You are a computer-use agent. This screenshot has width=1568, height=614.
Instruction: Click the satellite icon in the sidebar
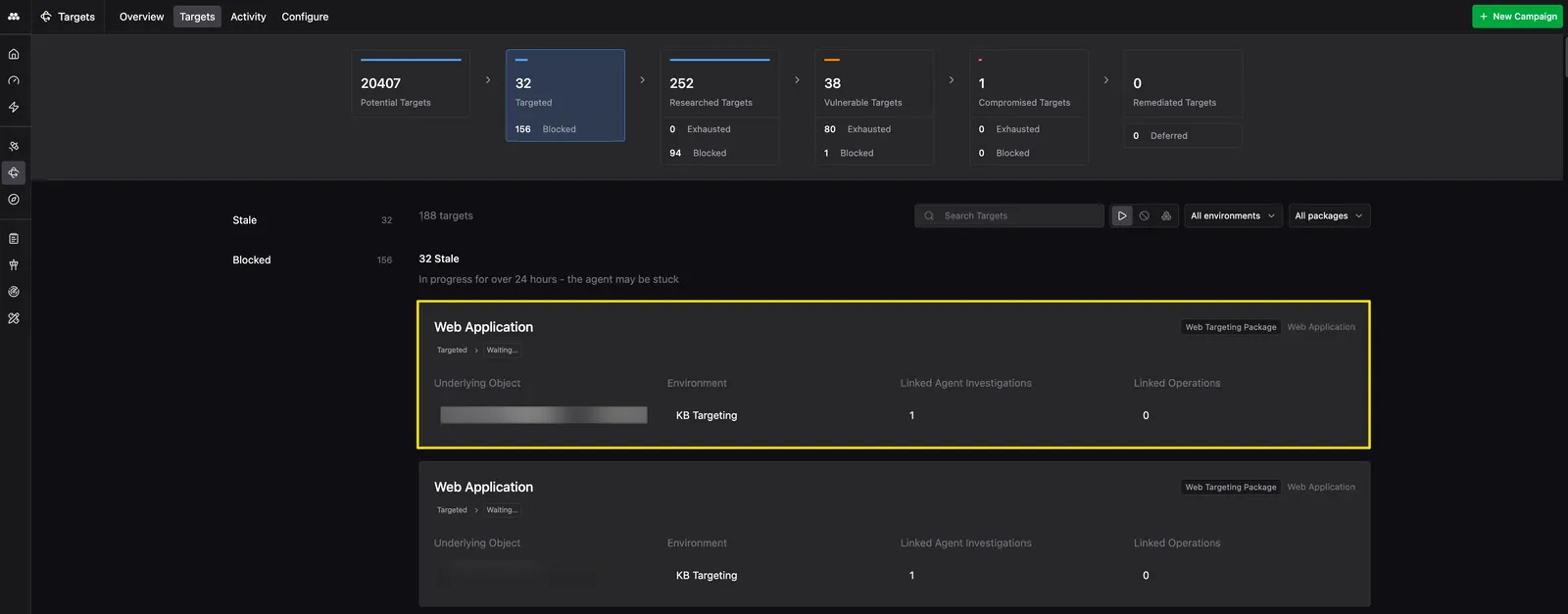(x=14, y=146)
